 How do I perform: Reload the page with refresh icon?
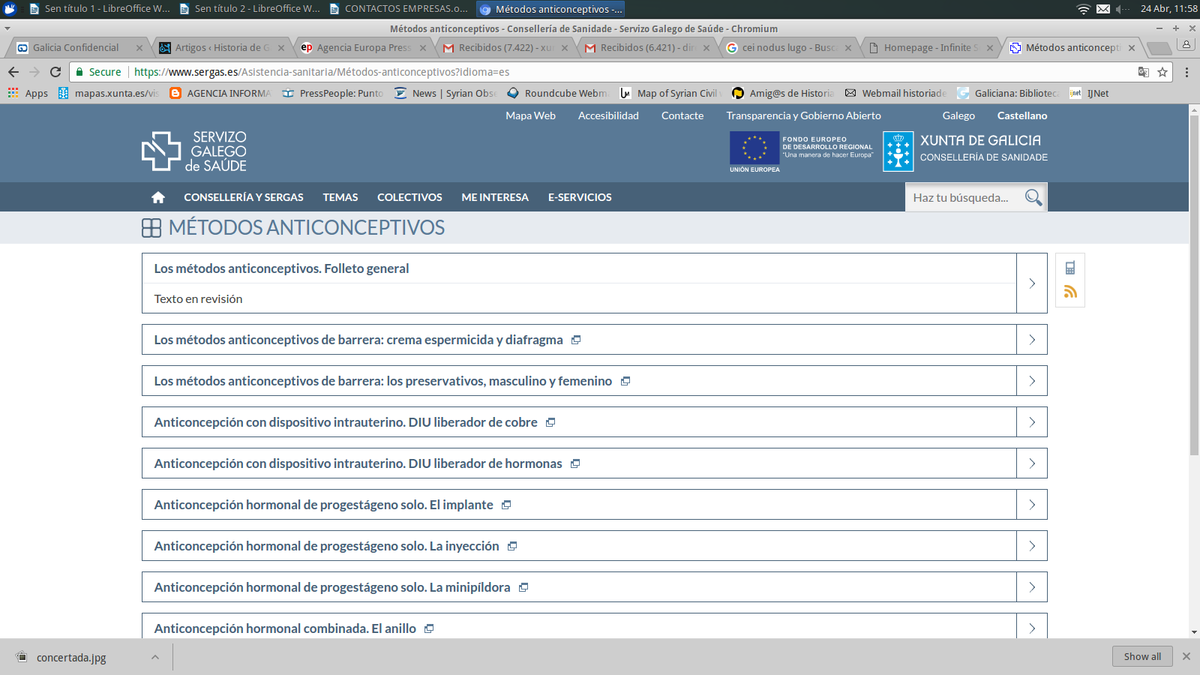[x=55, y=72]
